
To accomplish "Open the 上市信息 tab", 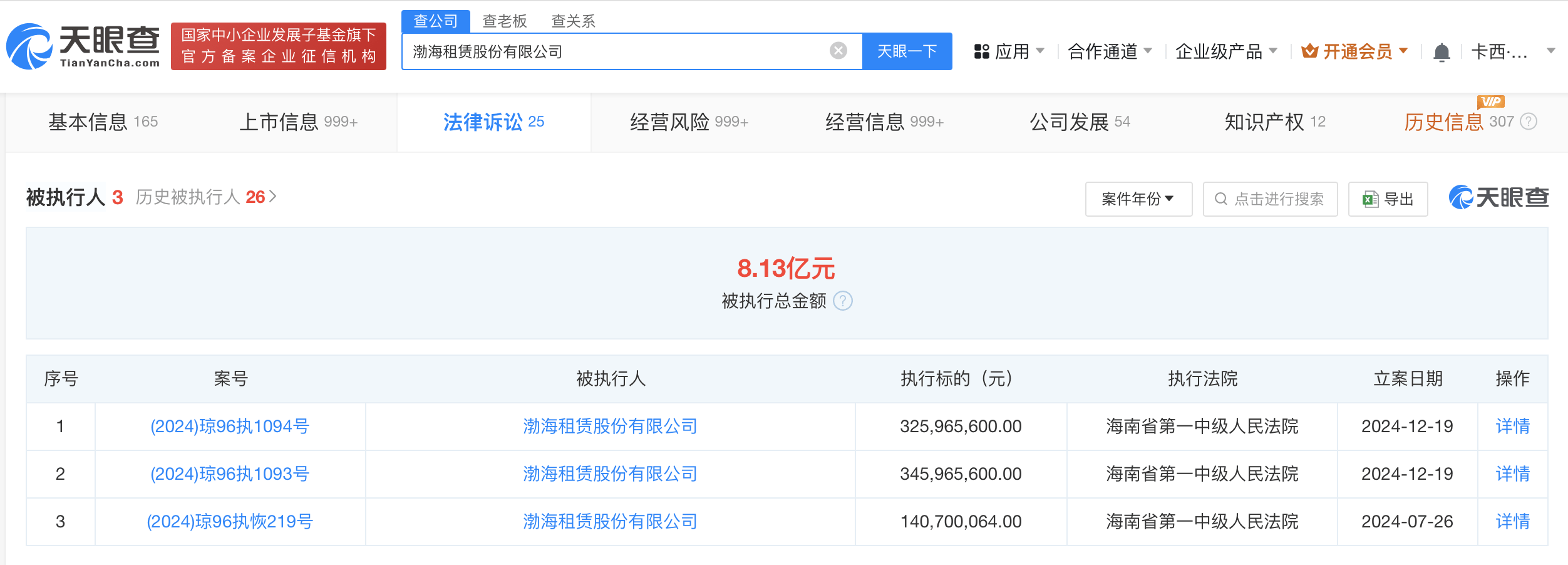I will (x=298, y=122).
